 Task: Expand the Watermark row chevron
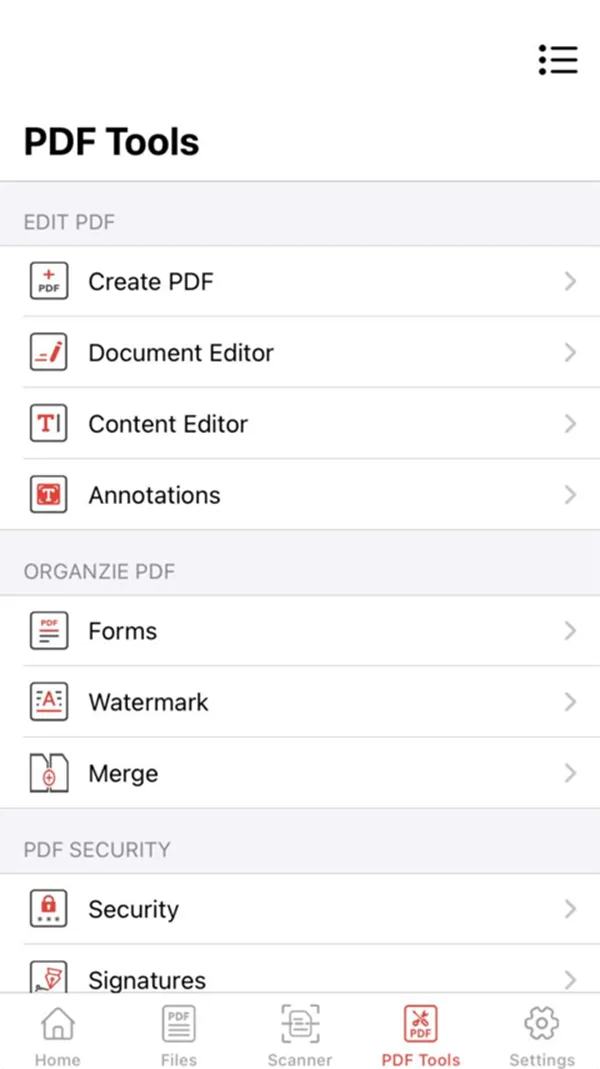click(571, 701)
